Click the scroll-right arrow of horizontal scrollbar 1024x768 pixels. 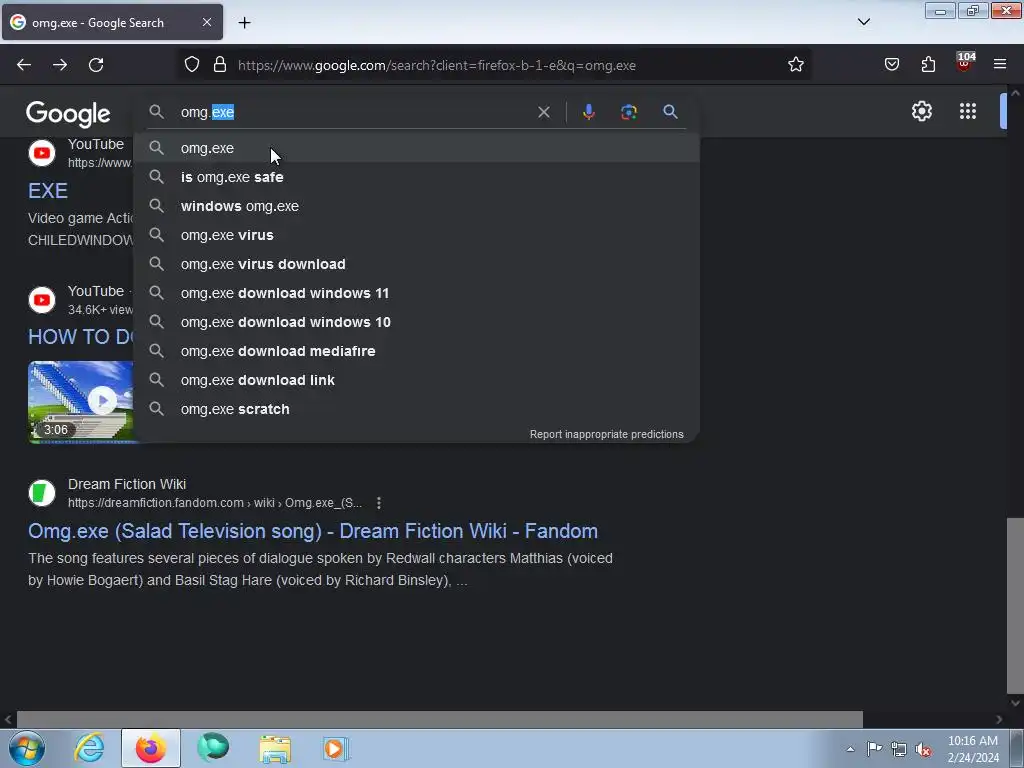tap(999, 720)
